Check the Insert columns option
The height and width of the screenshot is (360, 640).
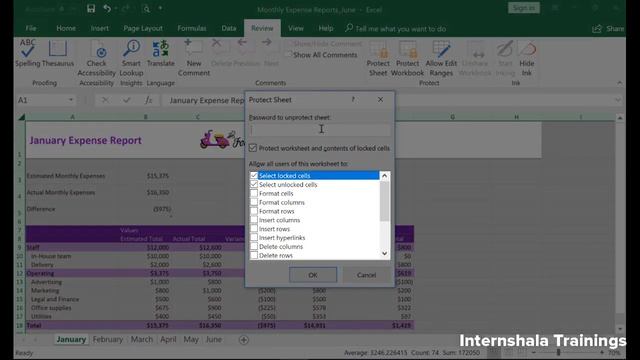coord(254,220)
